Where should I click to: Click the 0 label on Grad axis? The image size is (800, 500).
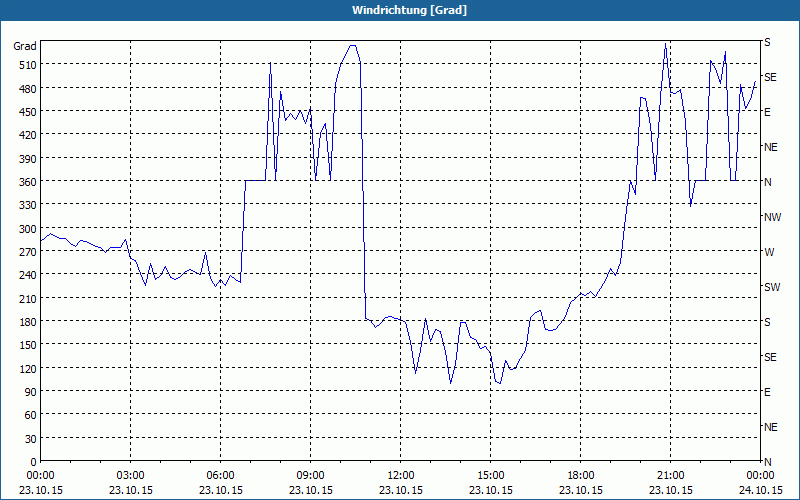(33, 462)
